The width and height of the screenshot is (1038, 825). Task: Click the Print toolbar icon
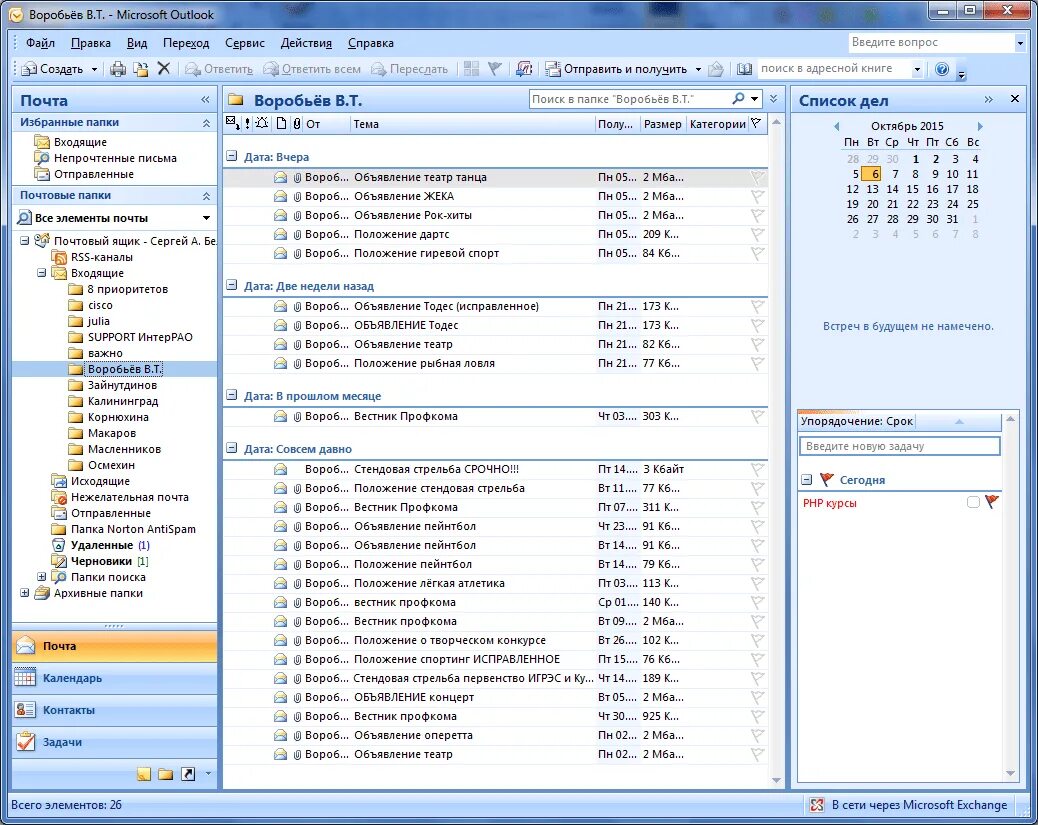click(118, 69)
